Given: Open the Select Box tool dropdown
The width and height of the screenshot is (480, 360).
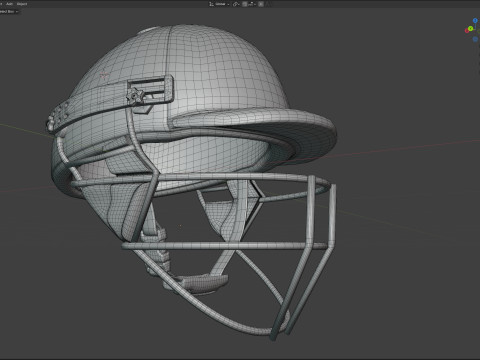Looking at the screenshot, I should click(x=9, y=12).
